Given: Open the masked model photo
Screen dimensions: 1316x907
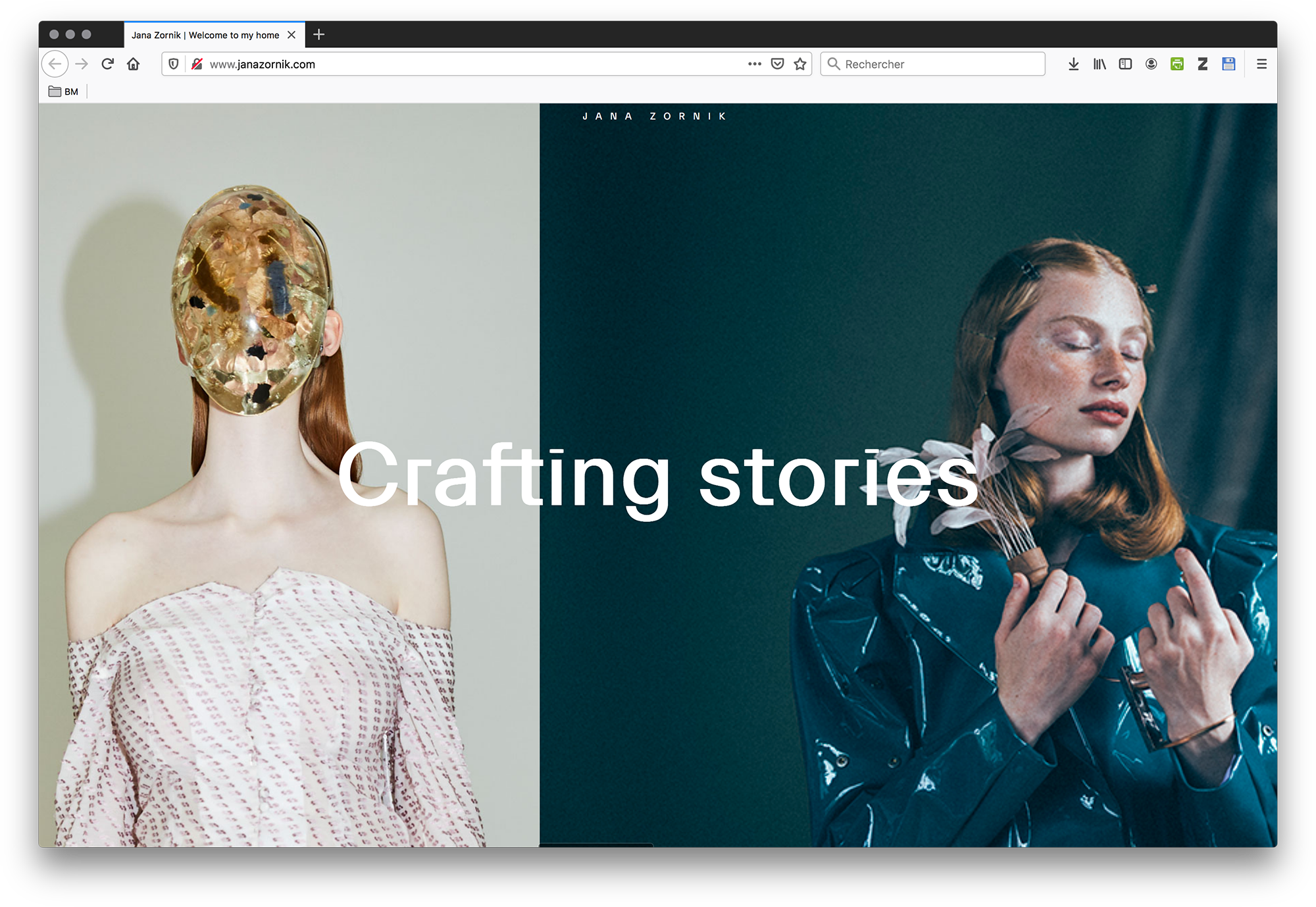Looking at the screenshot, I should point(289,475).
